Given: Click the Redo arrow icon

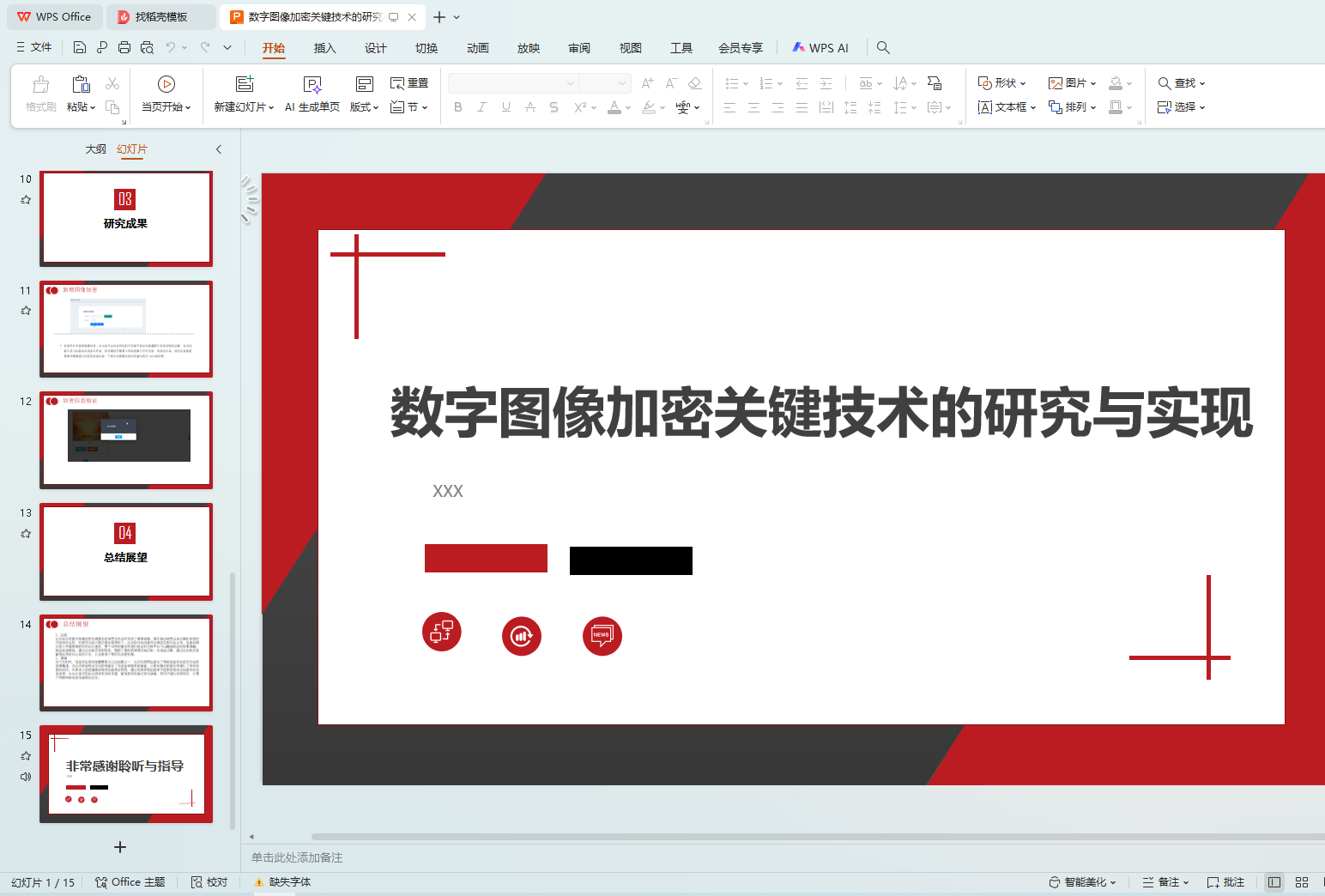Looking at the screenshot, I should point(205,48).
